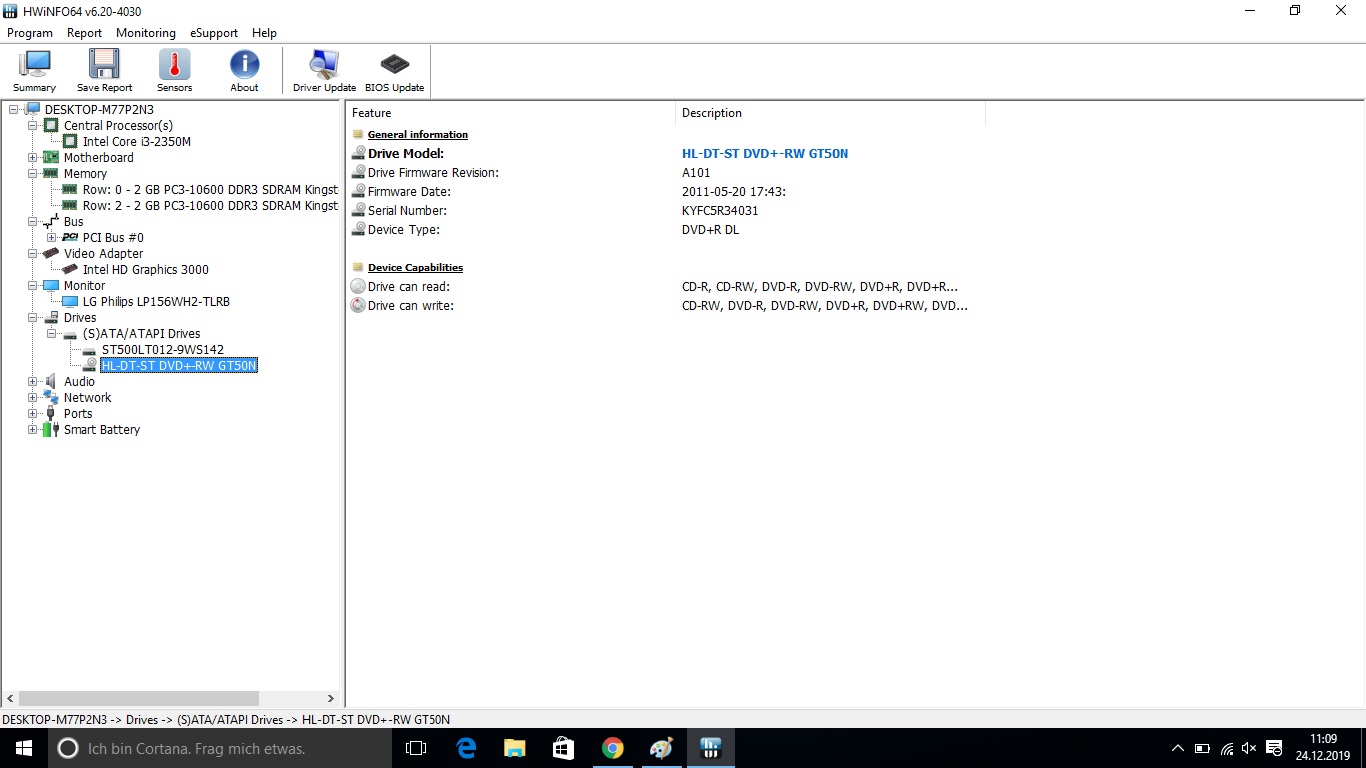
Task: Select memory Row: 0 Kingston module
Action: pyautogui.click(x=210, y=190)
